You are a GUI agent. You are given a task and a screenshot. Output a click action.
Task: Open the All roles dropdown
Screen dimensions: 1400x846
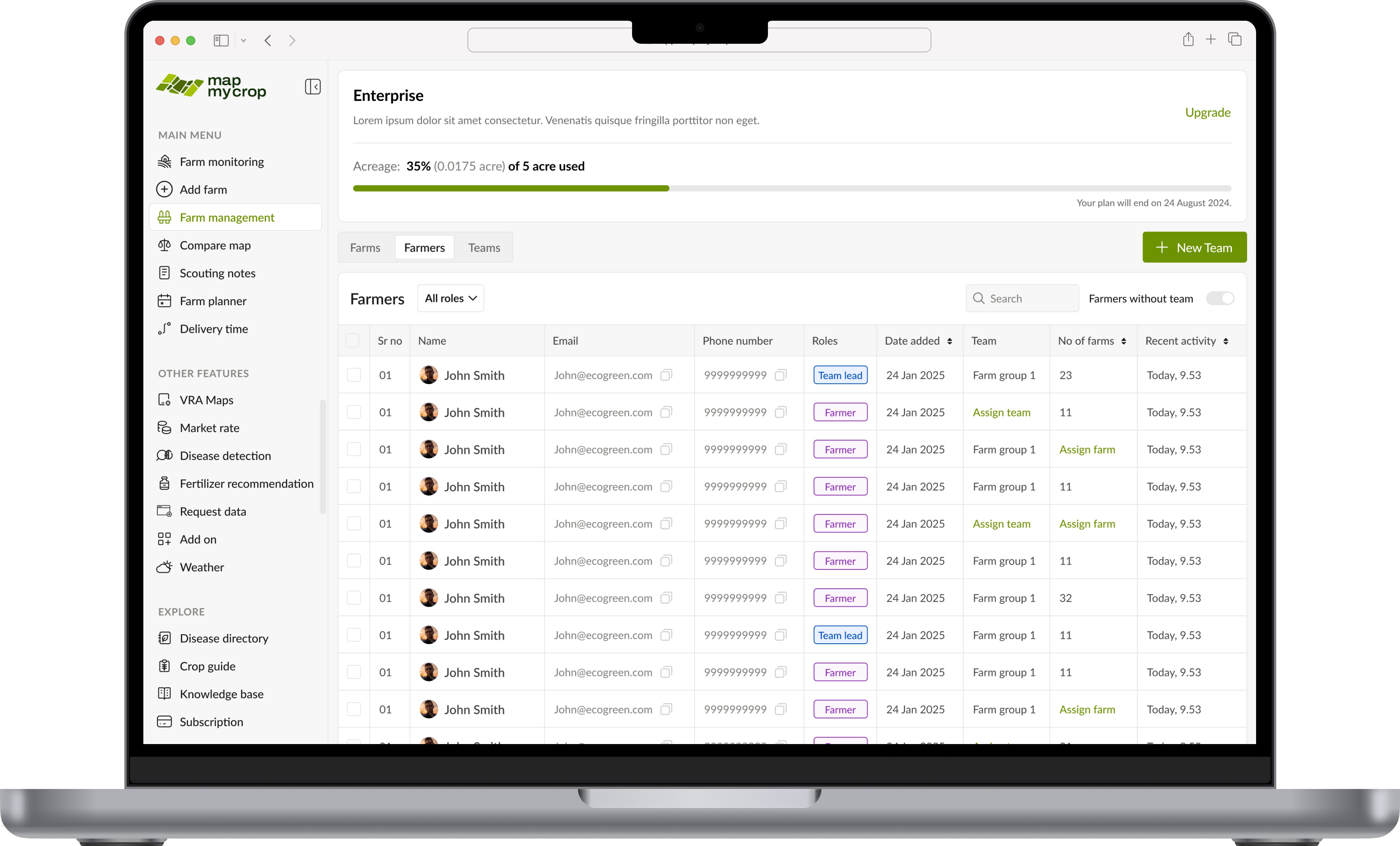450,299
